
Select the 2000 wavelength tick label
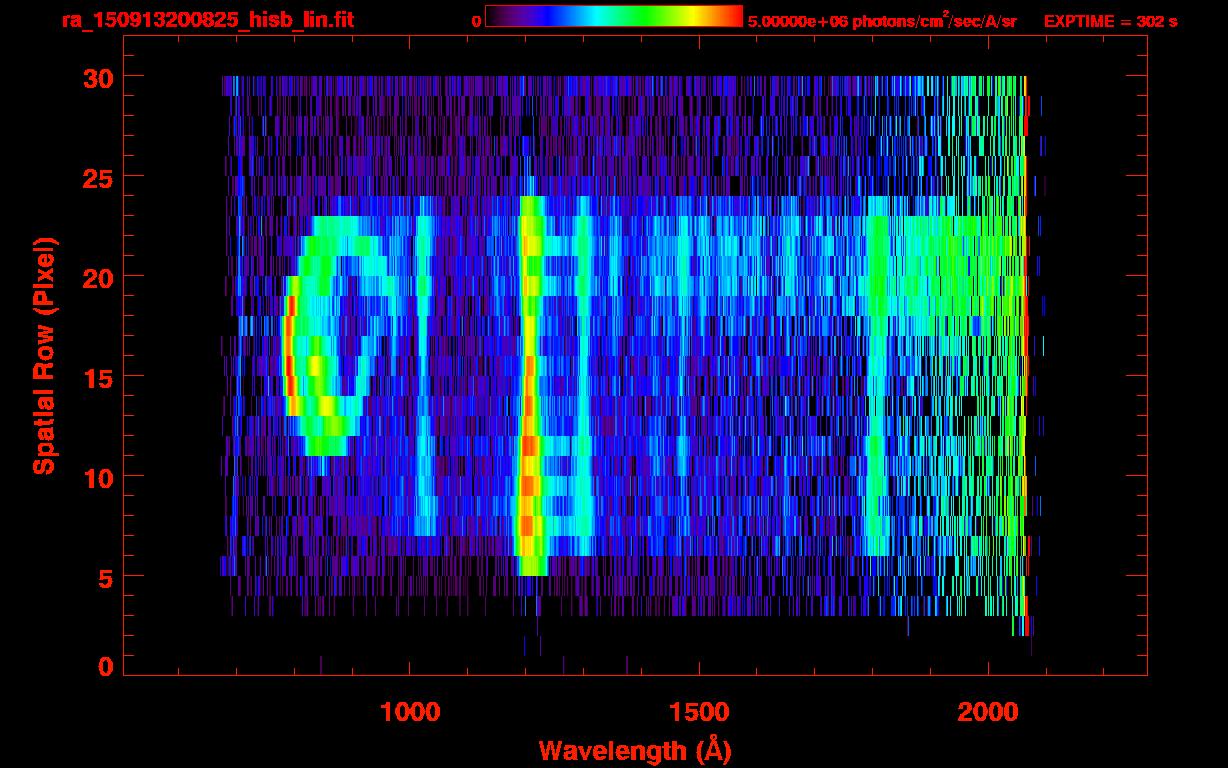tap(988, 713)
